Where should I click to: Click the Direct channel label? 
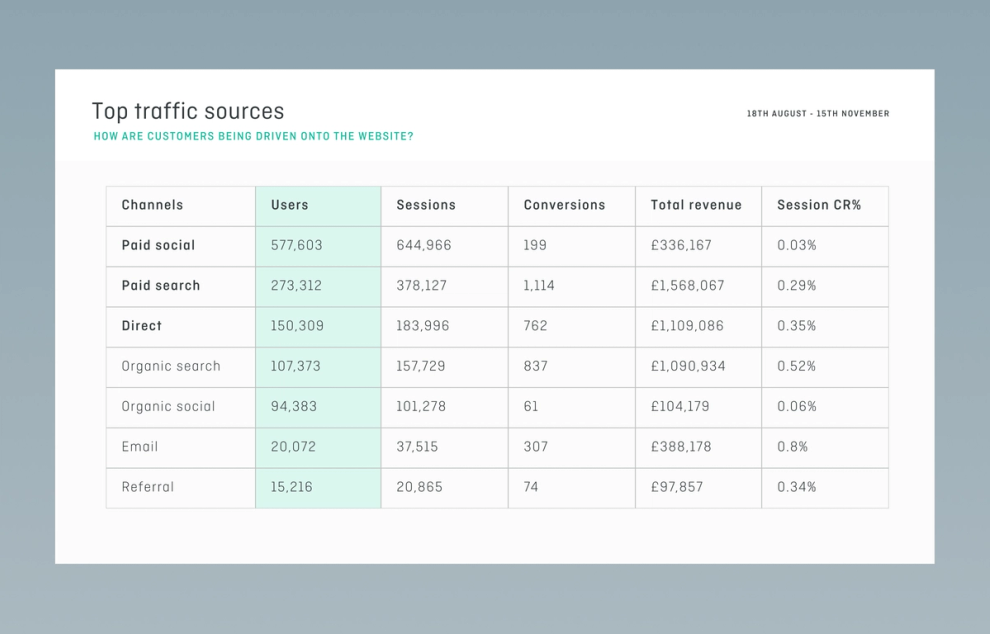(141, 326)
